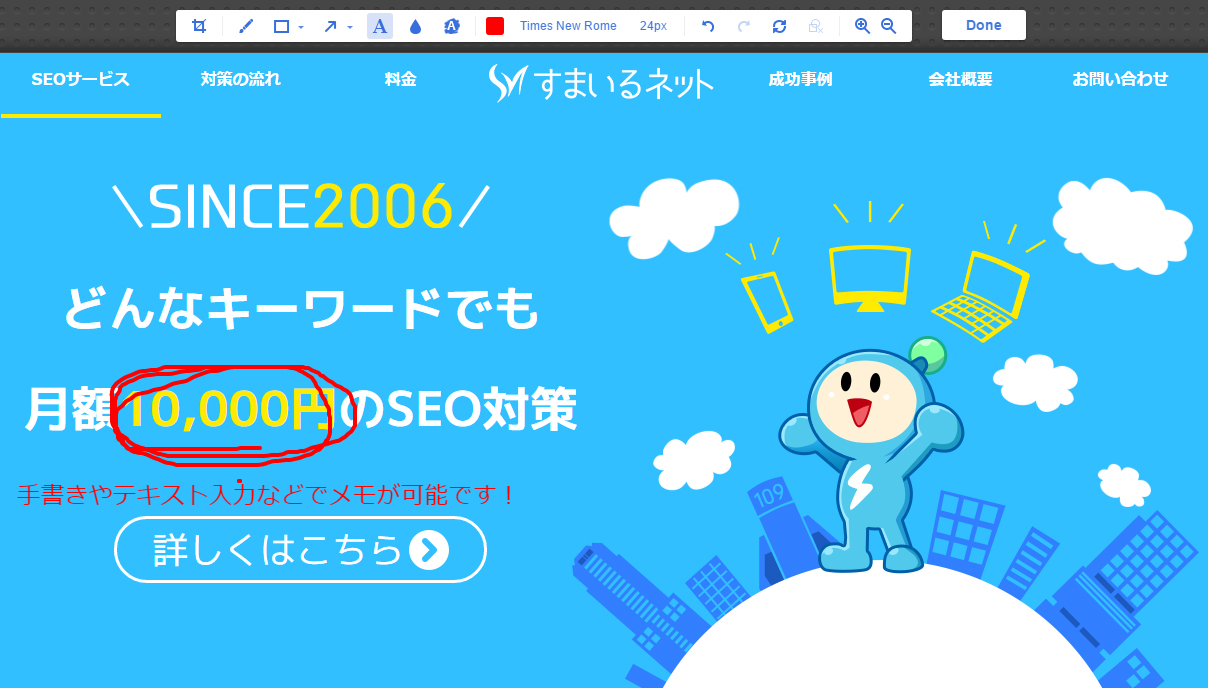Open the Times New Roman font dropdown
Screen dimensions: 1208x688
pyautogui.click(x=568, y=26)
